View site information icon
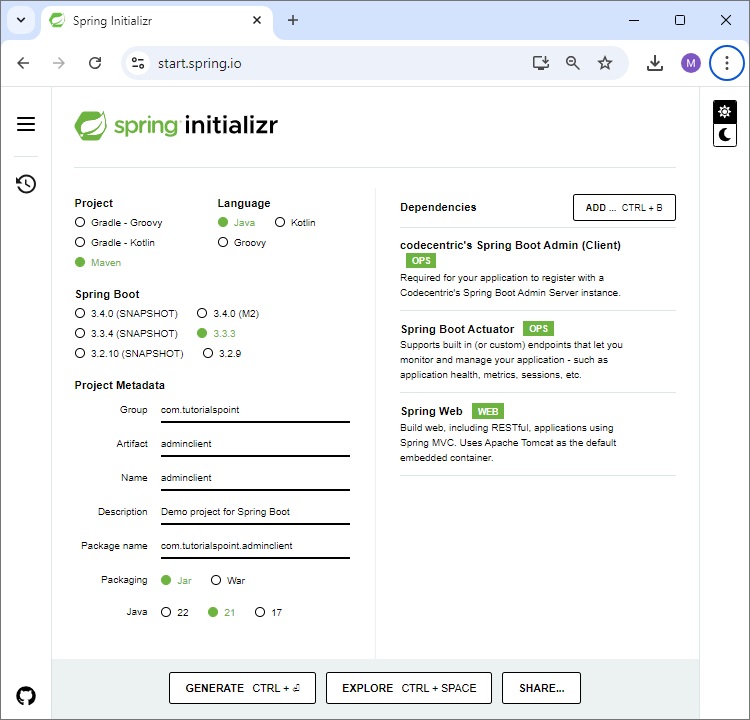Image resolution: width=750 pixels, height=720 pixels. [x=138, y=63]
